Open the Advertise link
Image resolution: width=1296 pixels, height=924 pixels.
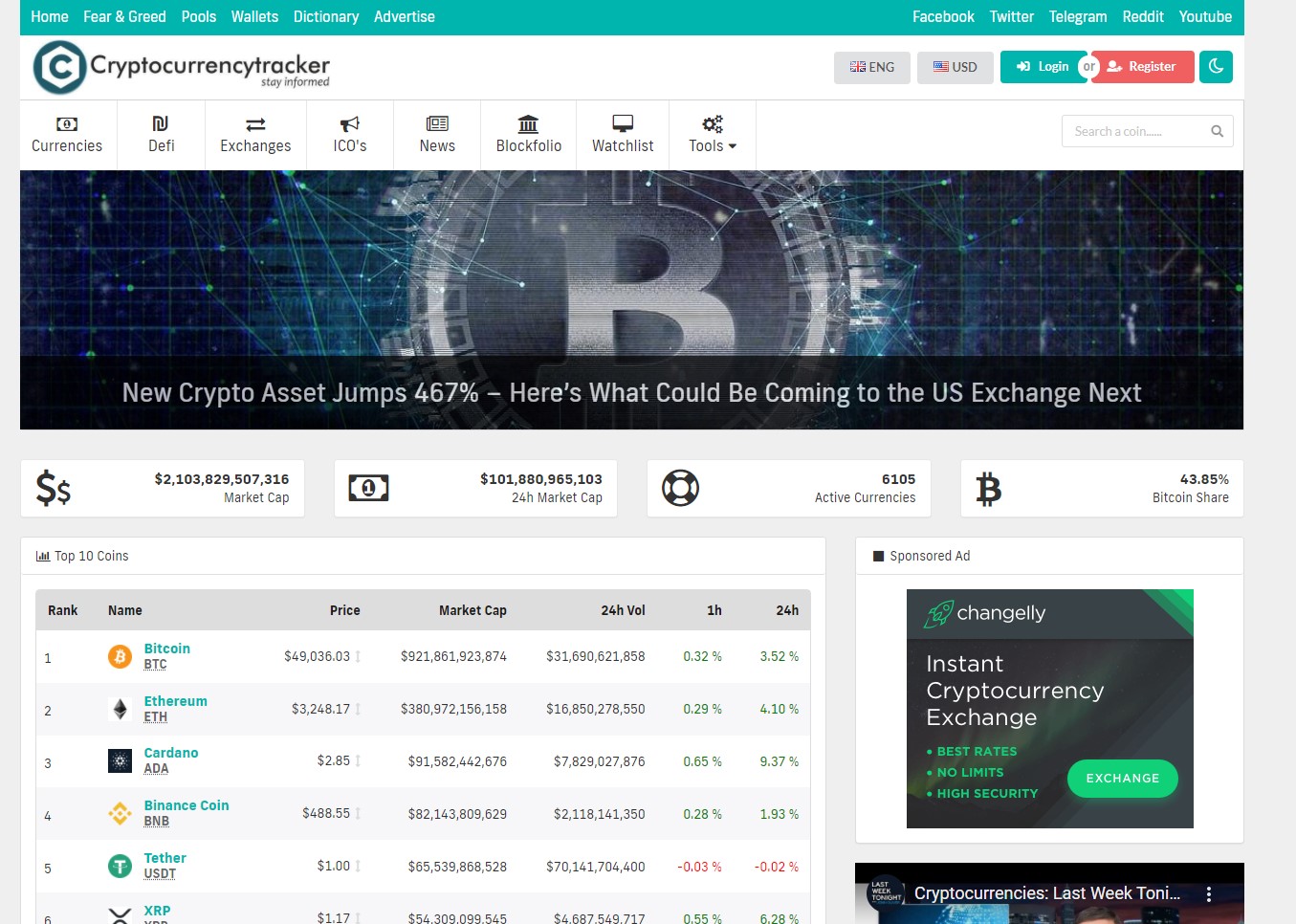point(405,16)
